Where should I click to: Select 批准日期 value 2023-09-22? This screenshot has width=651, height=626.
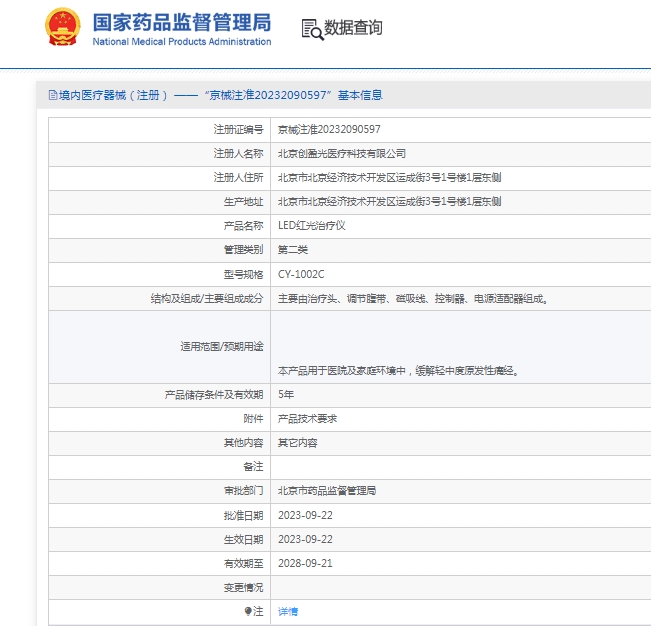[305, 515]
